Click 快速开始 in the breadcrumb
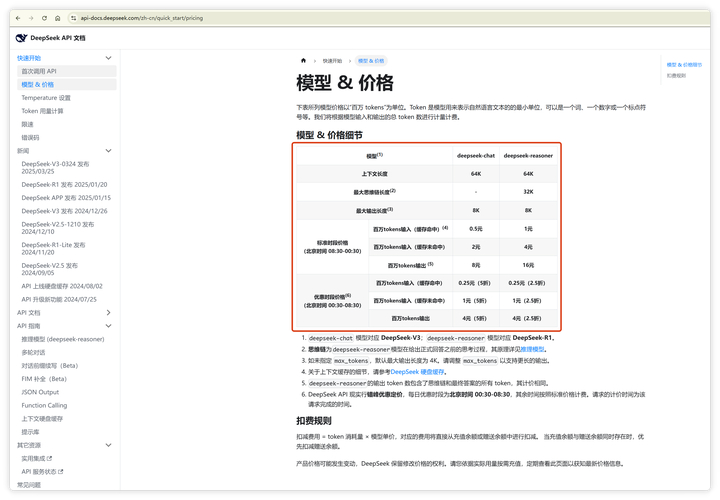The height and width of the screenshot is (500, 720). (x=332, y=61)
